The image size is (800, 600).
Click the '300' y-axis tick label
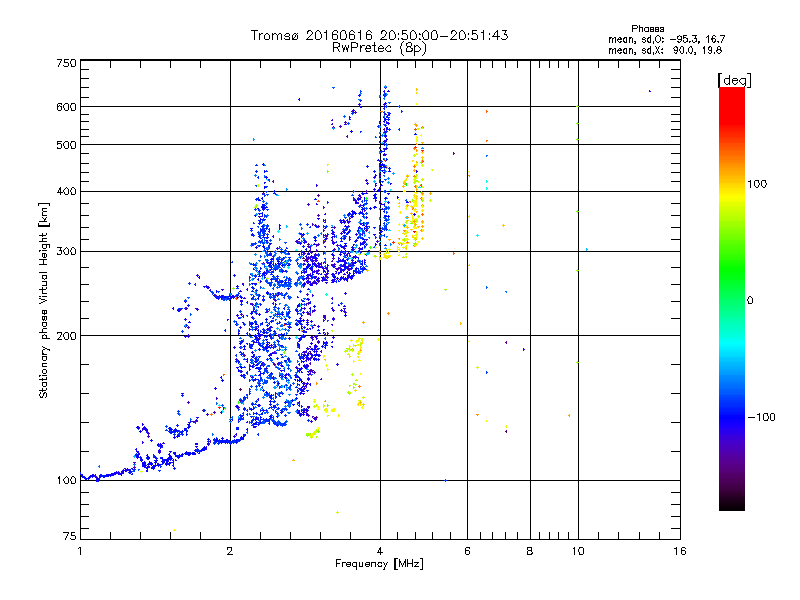pos(67,252)
